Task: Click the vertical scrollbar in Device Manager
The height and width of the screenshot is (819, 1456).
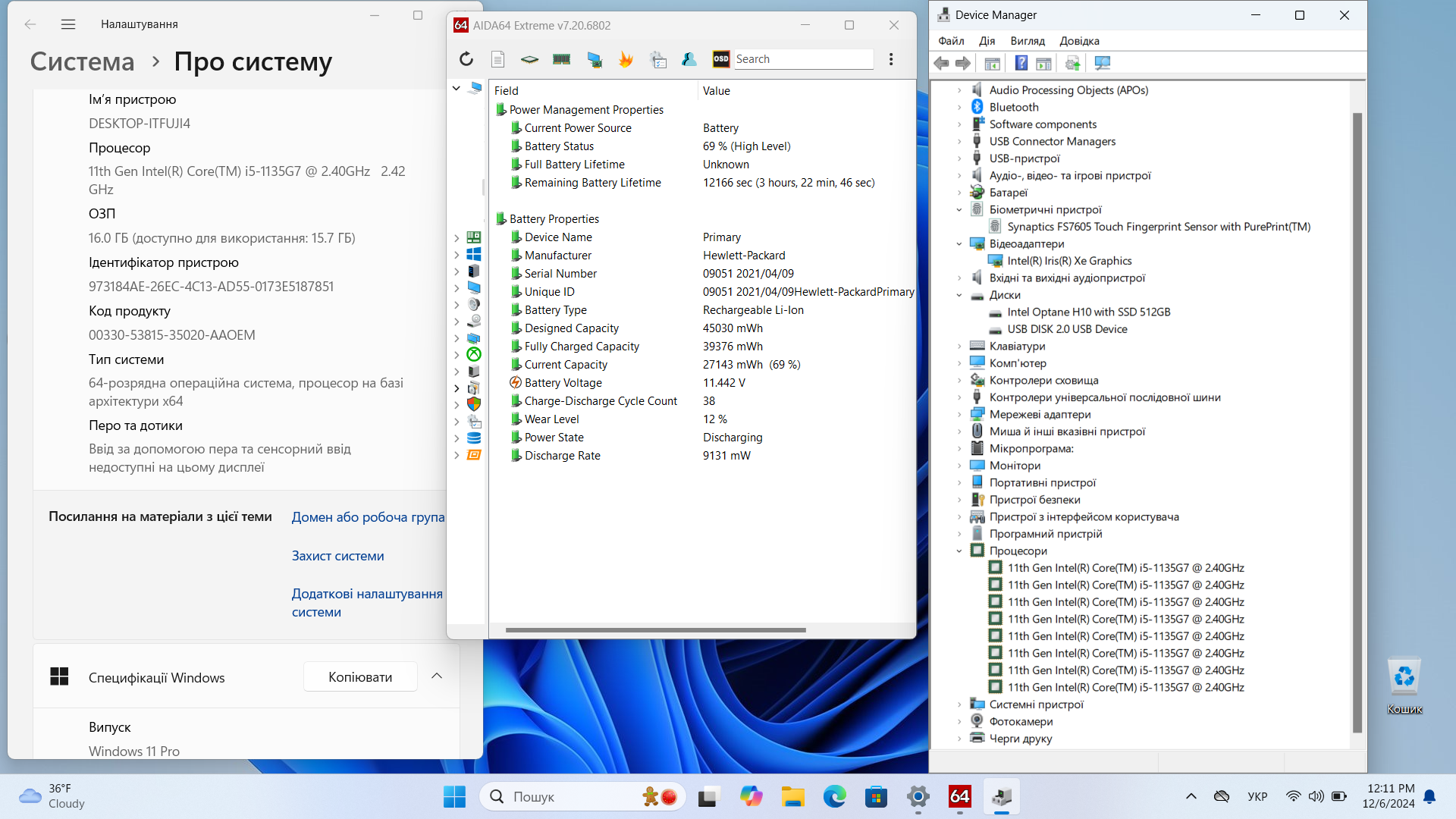Action: tap(1357, 422)
